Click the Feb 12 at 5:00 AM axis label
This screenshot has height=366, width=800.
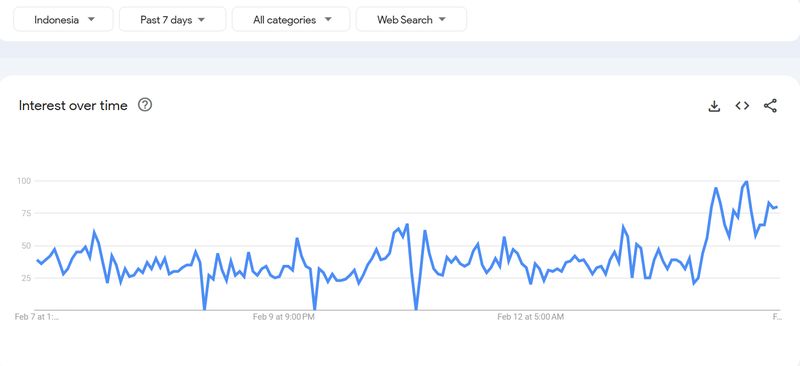point(531,317)
